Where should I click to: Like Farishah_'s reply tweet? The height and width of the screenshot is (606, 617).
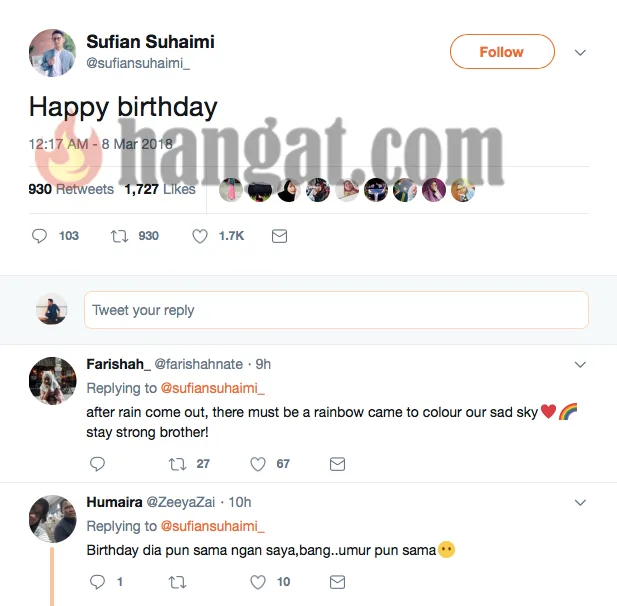coord(258,464)
